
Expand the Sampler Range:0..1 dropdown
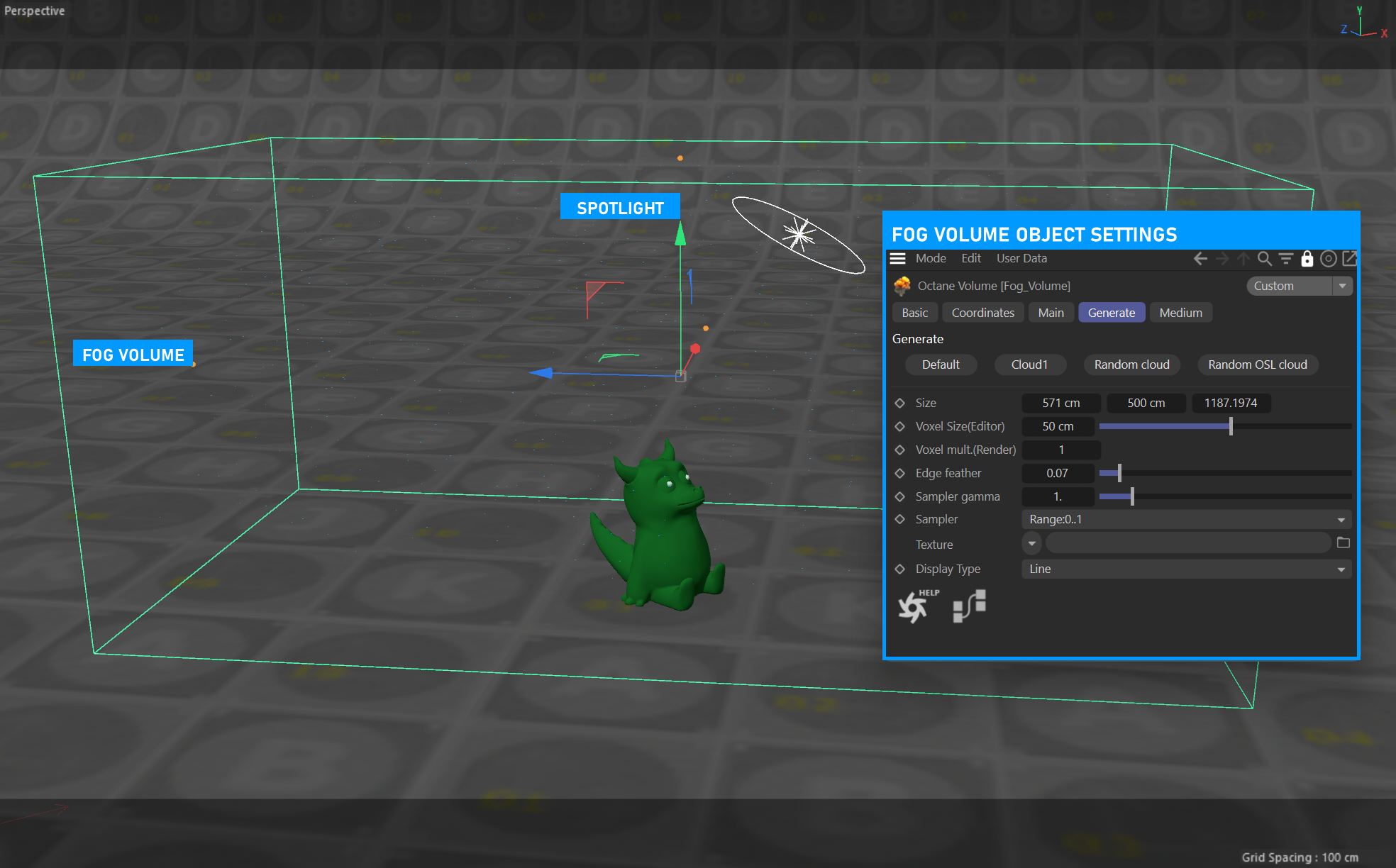click(1186, 520)
